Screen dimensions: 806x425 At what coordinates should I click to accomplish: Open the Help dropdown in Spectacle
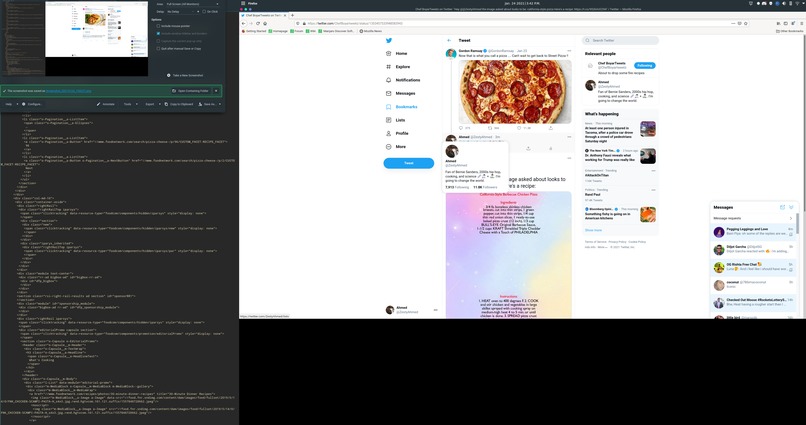coord(10,104)
